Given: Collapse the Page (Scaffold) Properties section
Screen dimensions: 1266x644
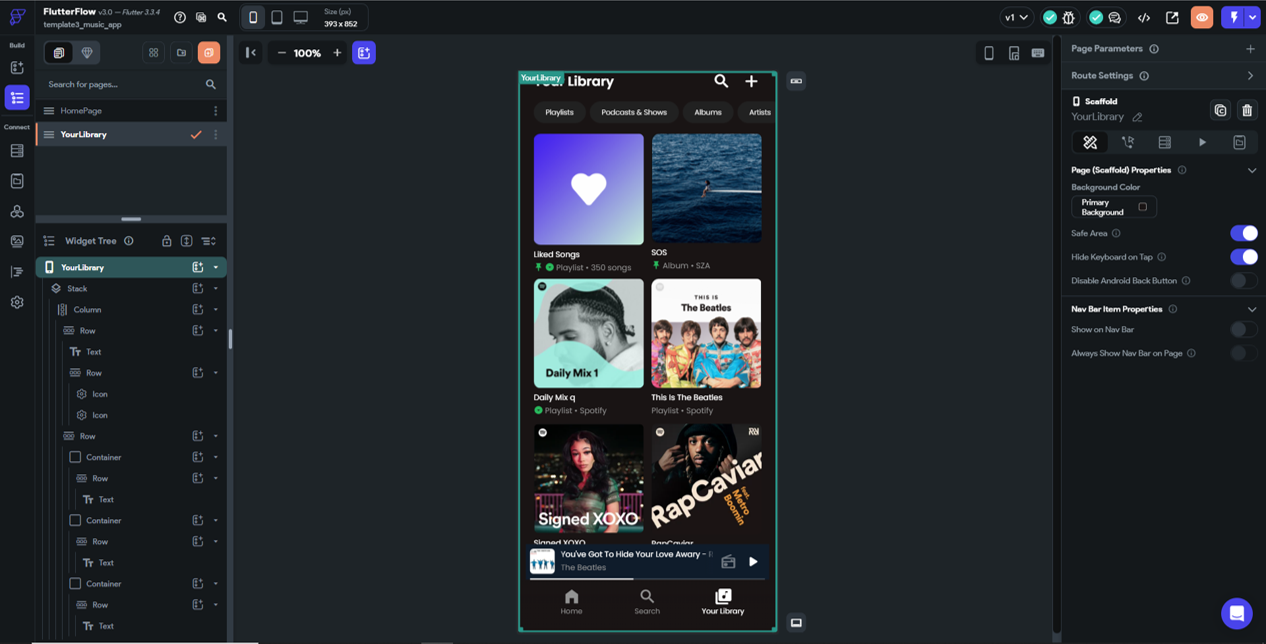Looking at the screenshot, I should (1252, 170).
